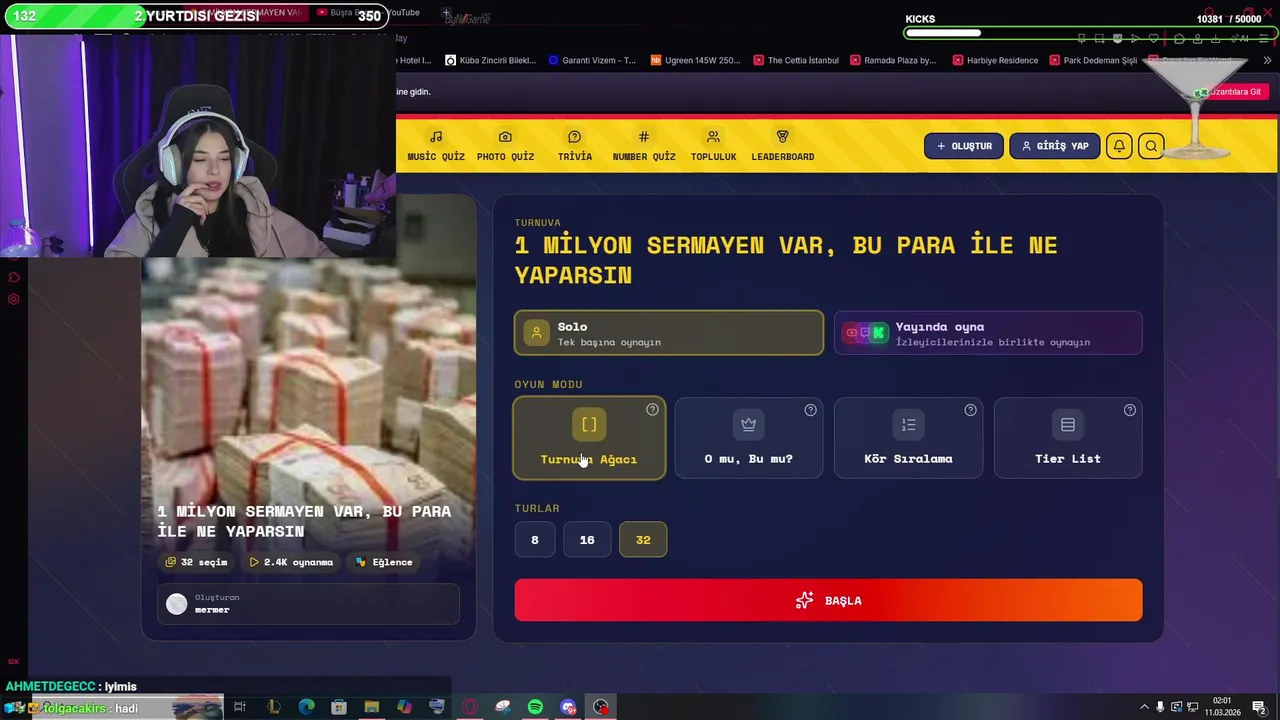Select Solo play mode
This screenshot has height=720, width=1280.
coord(669,333)
